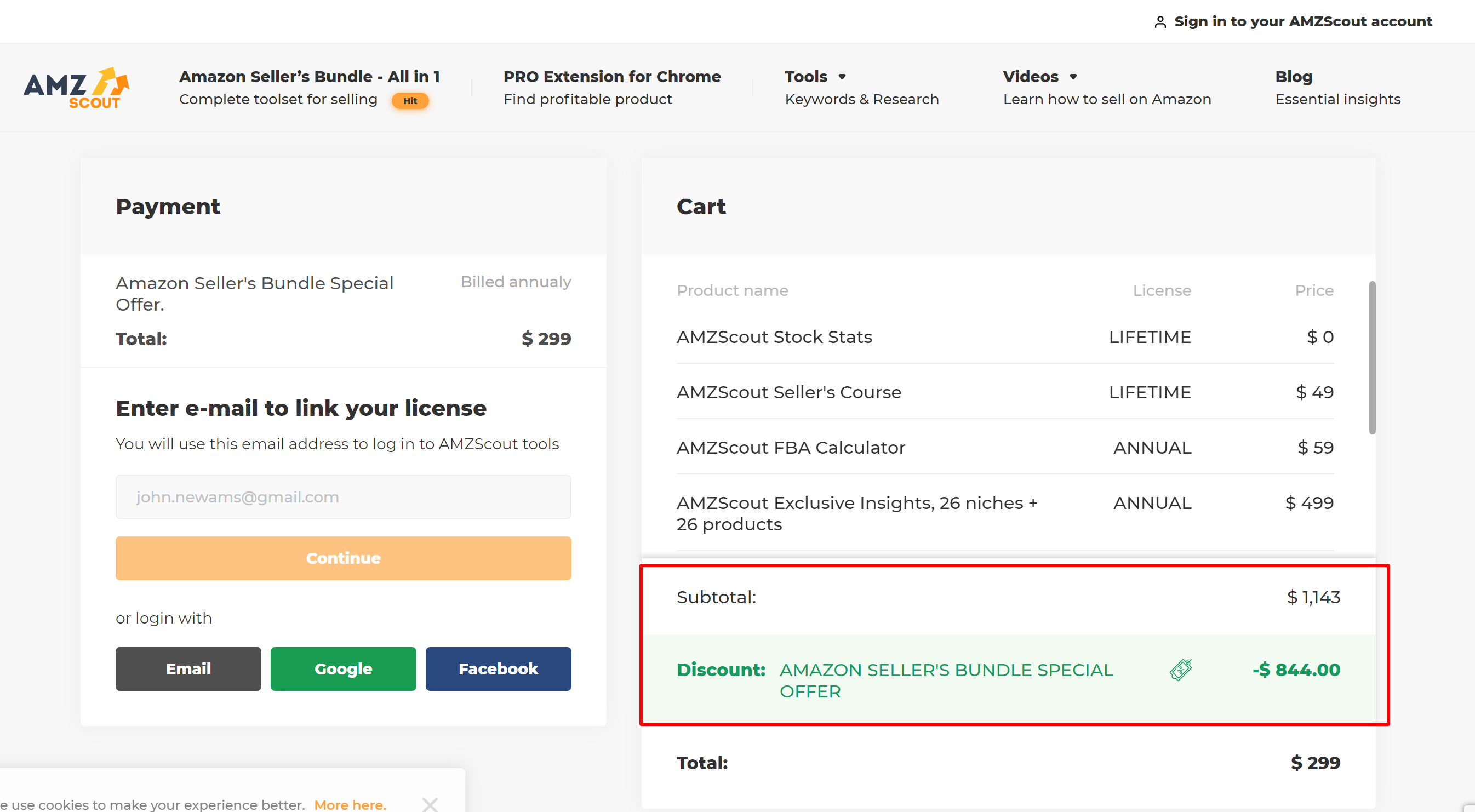Go to the Blog page
Image resolution: width=1475 pixels, height=812 pixels.
point(1337,88)
